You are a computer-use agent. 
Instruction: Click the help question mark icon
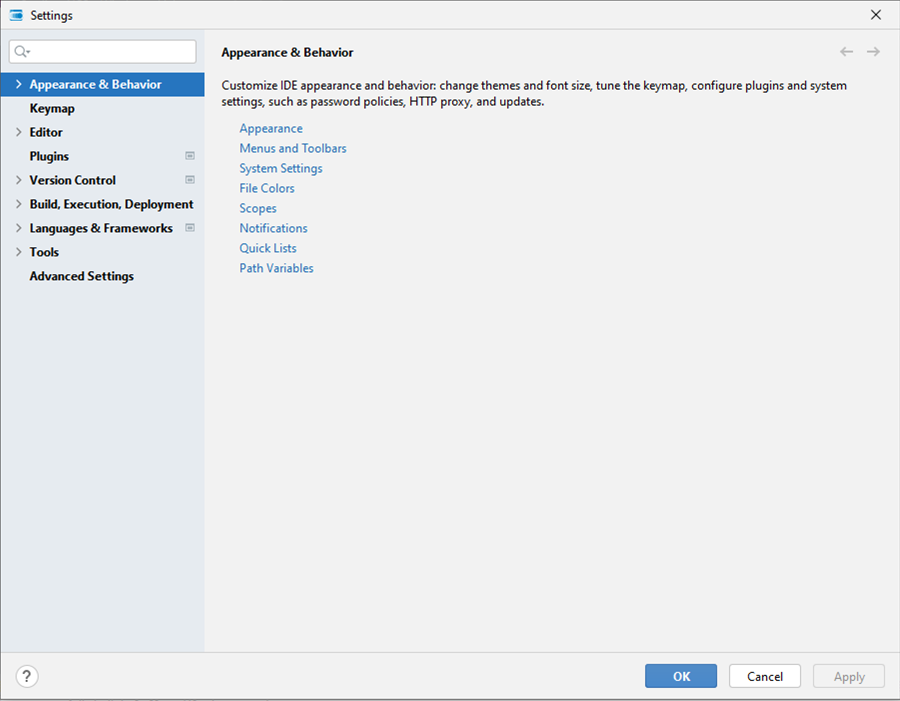(27, 676)
